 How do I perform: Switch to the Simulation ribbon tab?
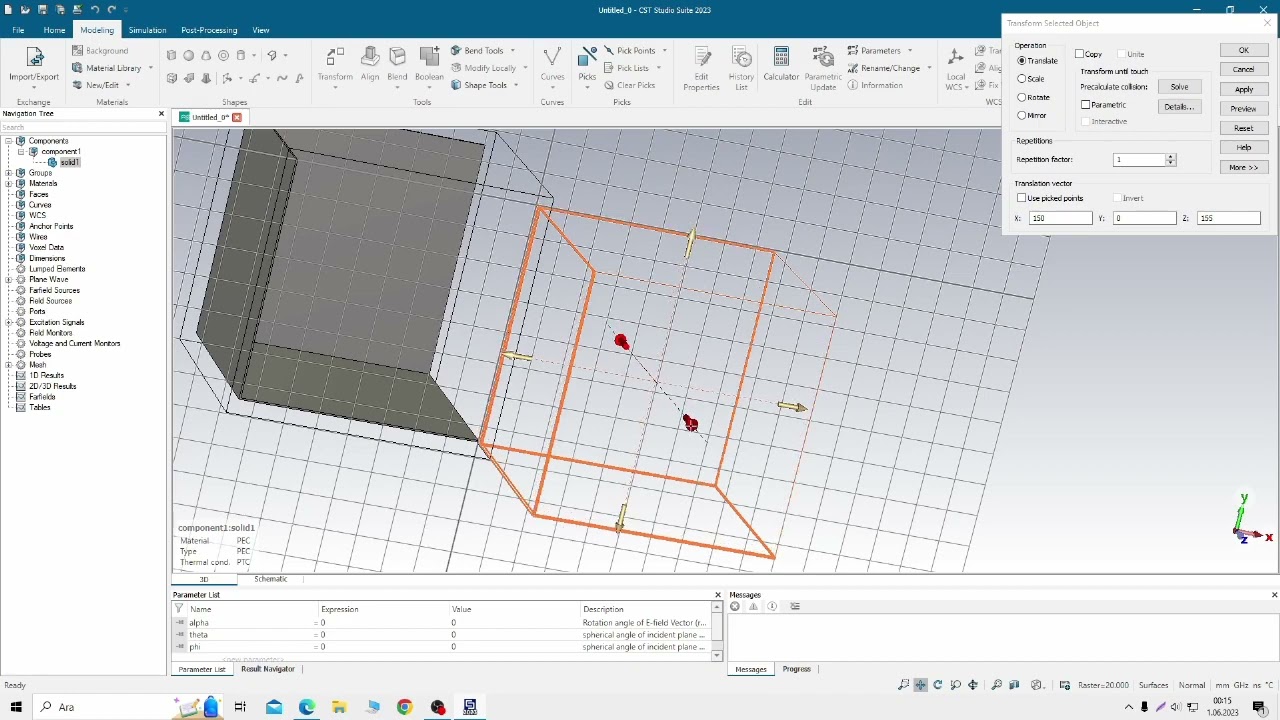pyautogui.click(x=147, y=30)
